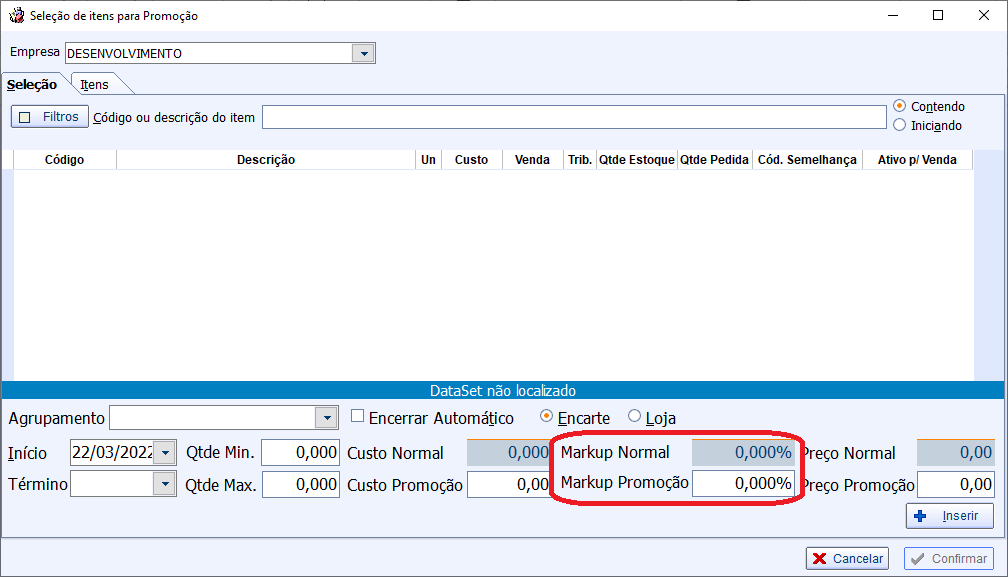Click the Inserir button
1008x577 pixels.
949,516
